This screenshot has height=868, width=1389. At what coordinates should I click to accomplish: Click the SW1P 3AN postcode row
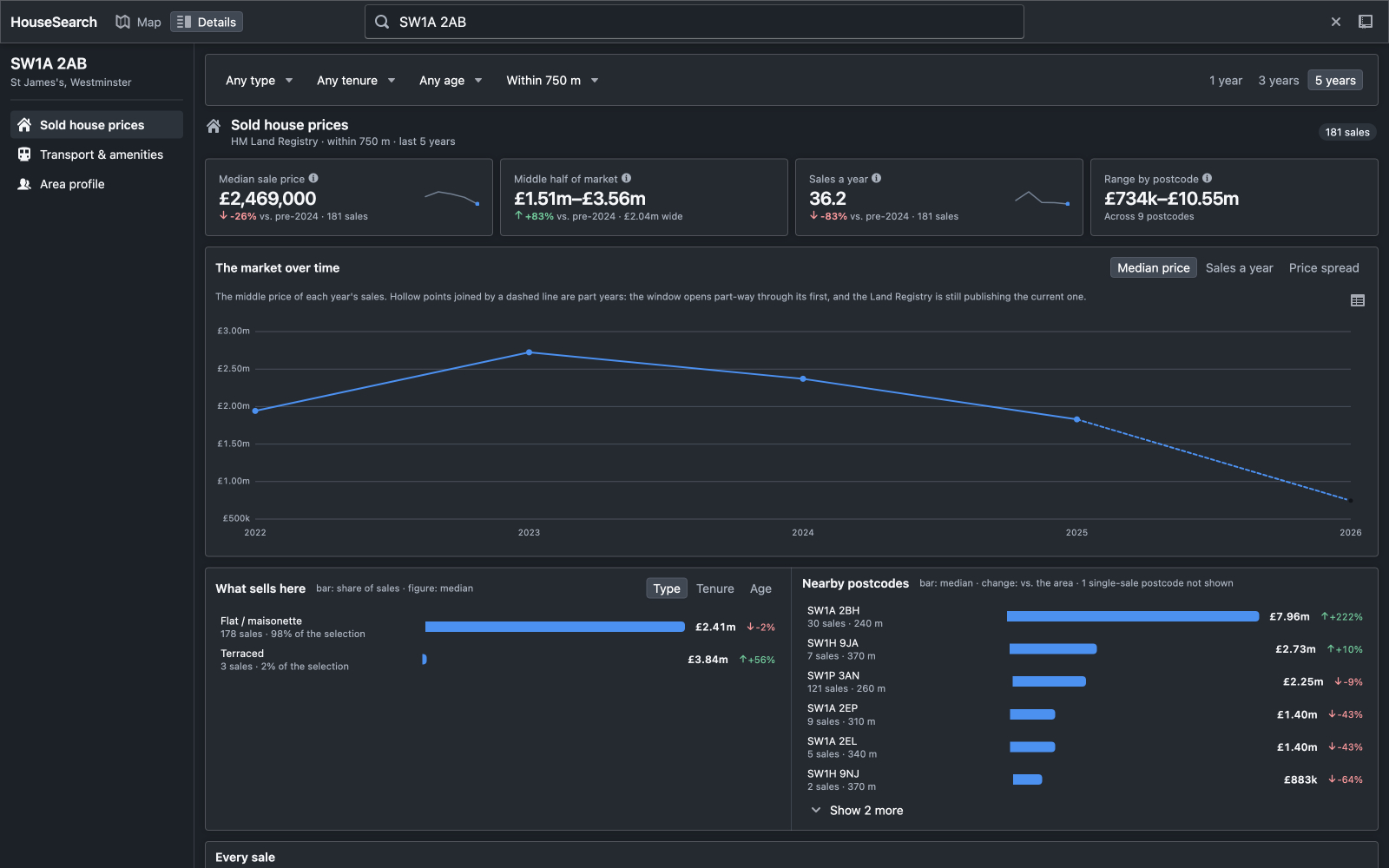click(x=1084, y=681)
